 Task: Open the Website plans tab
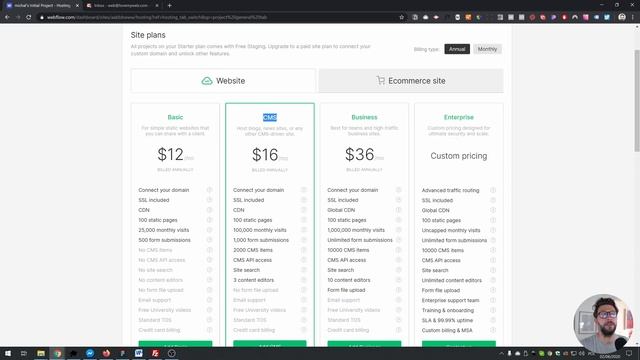tap(223, 81)
